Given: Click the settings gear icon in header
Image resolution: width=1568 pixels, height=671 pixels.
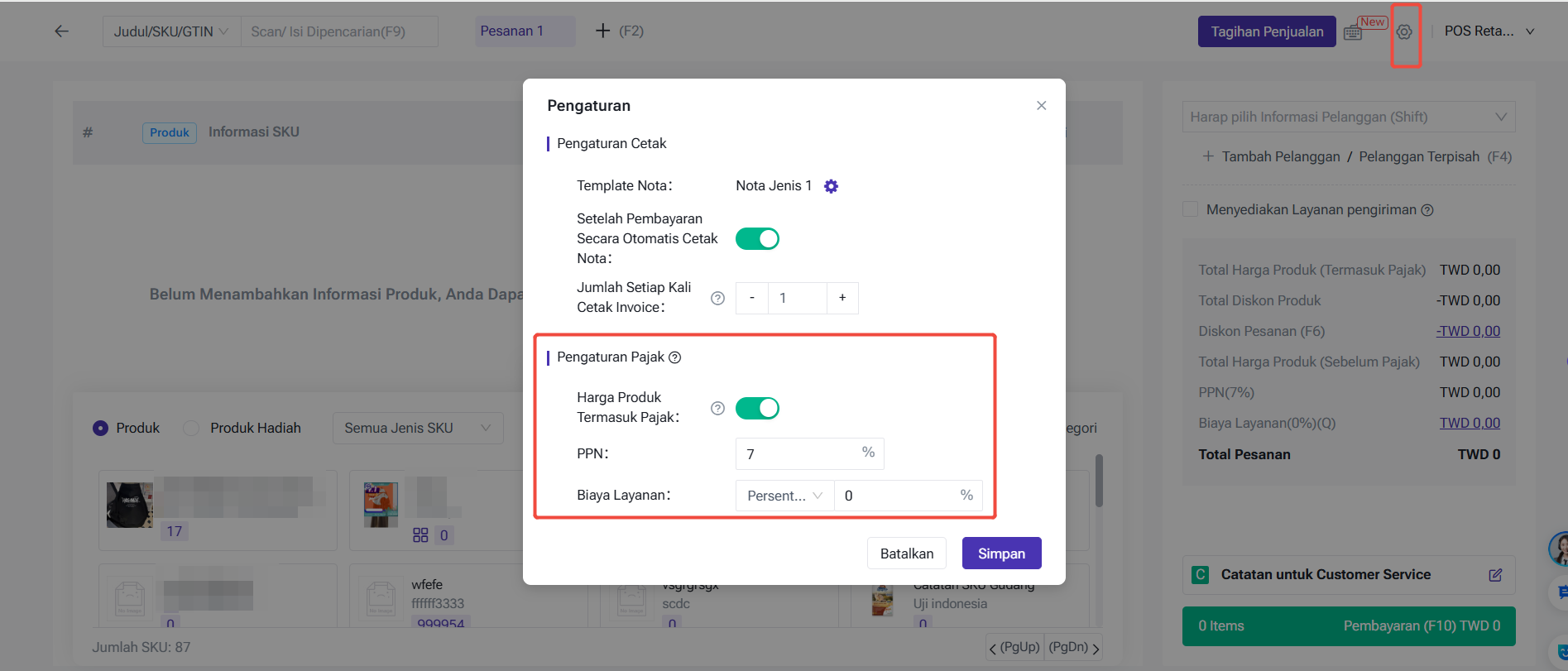Looking at the screenshot, I should [1404, 32].
